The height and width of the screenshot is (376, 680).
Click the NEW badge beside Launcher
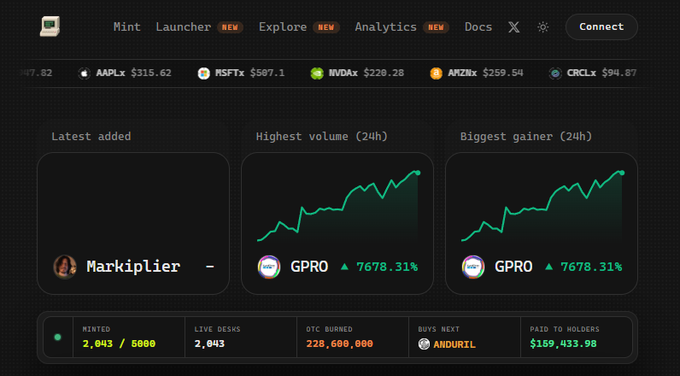point(230,27)
